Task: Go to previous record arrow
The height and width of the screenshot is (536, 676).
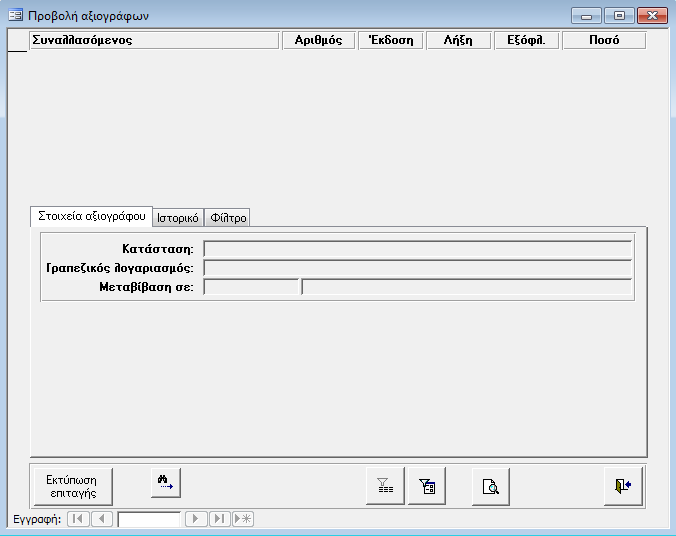Action: (102, 519)
